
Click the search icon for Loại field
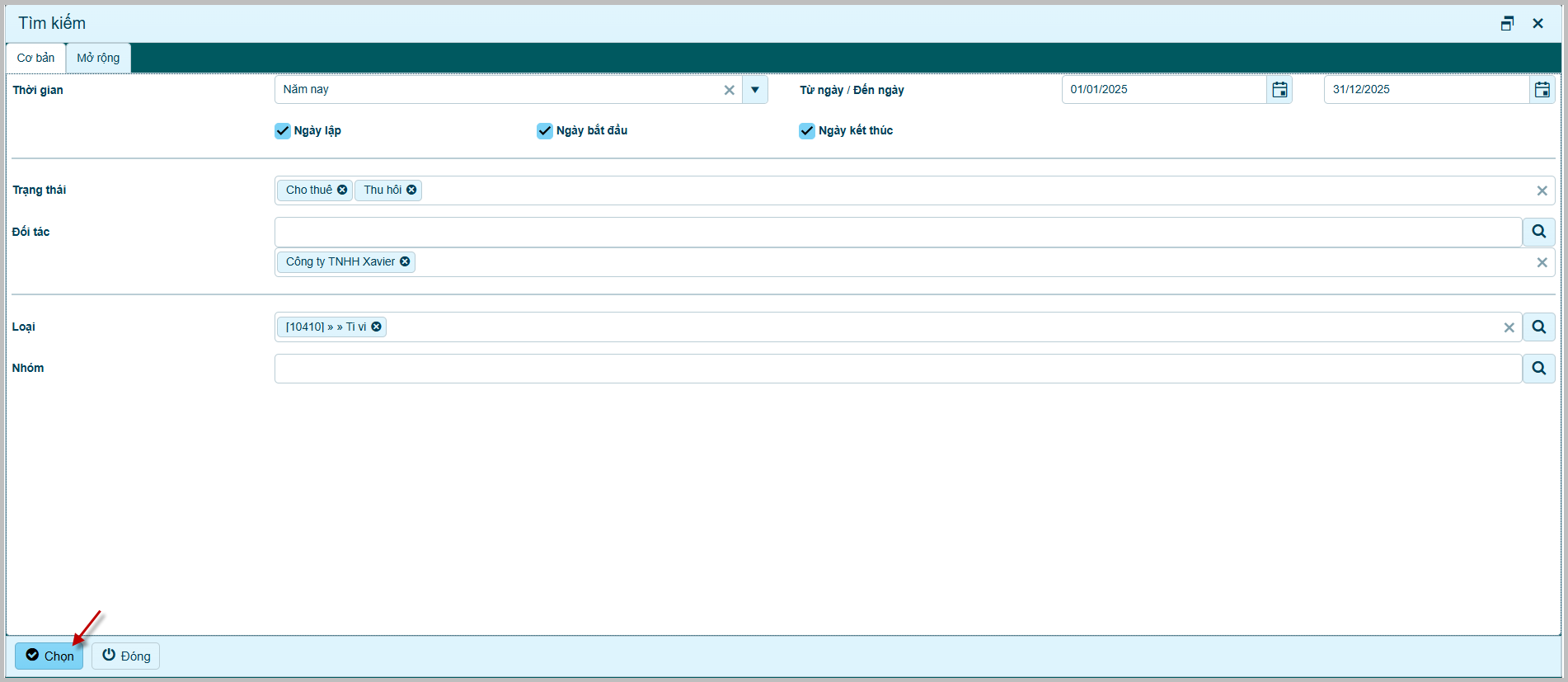(1538, 327)
